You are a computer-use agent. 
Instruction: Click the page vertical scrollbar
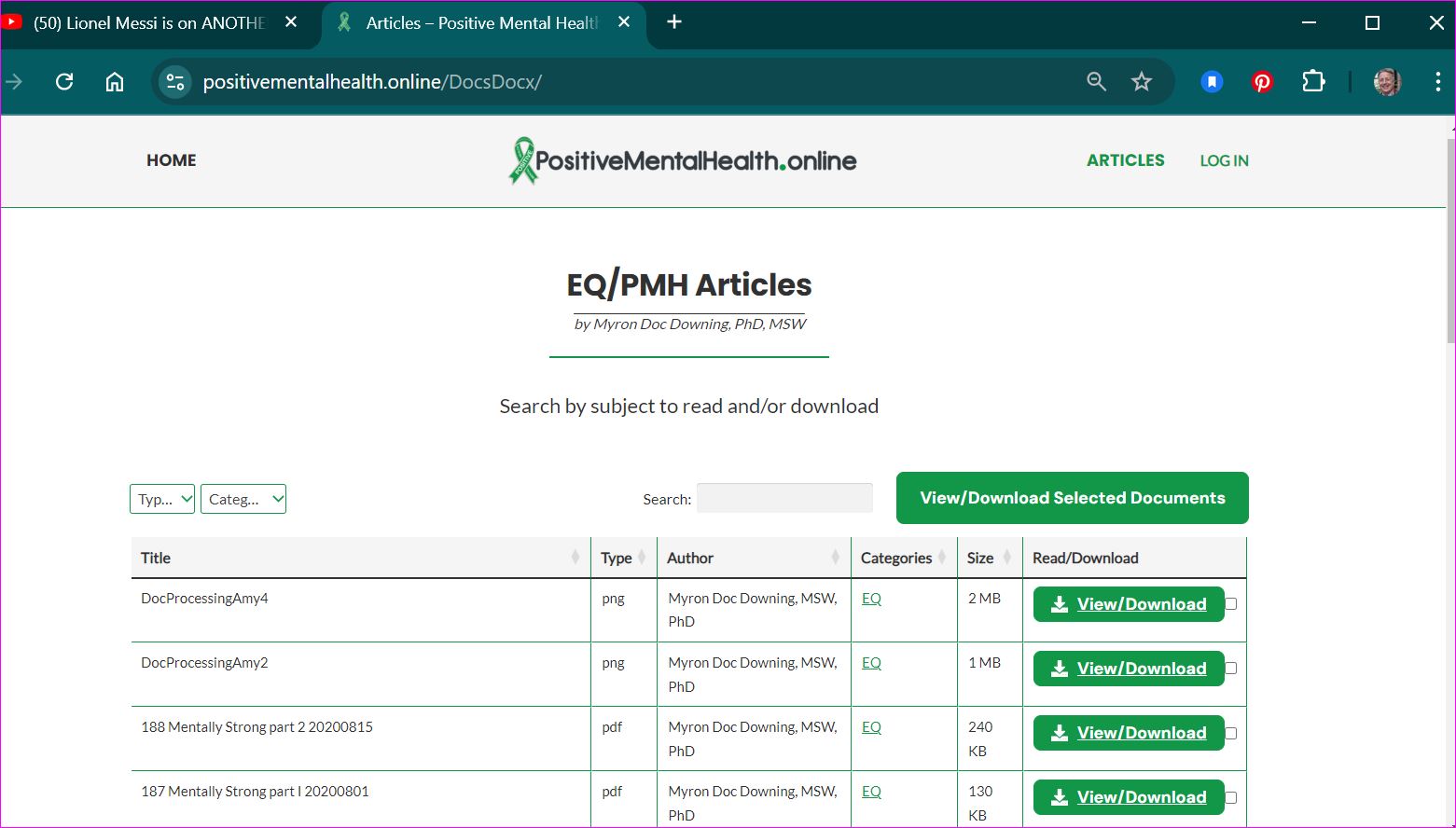(x=1449, y=242)
